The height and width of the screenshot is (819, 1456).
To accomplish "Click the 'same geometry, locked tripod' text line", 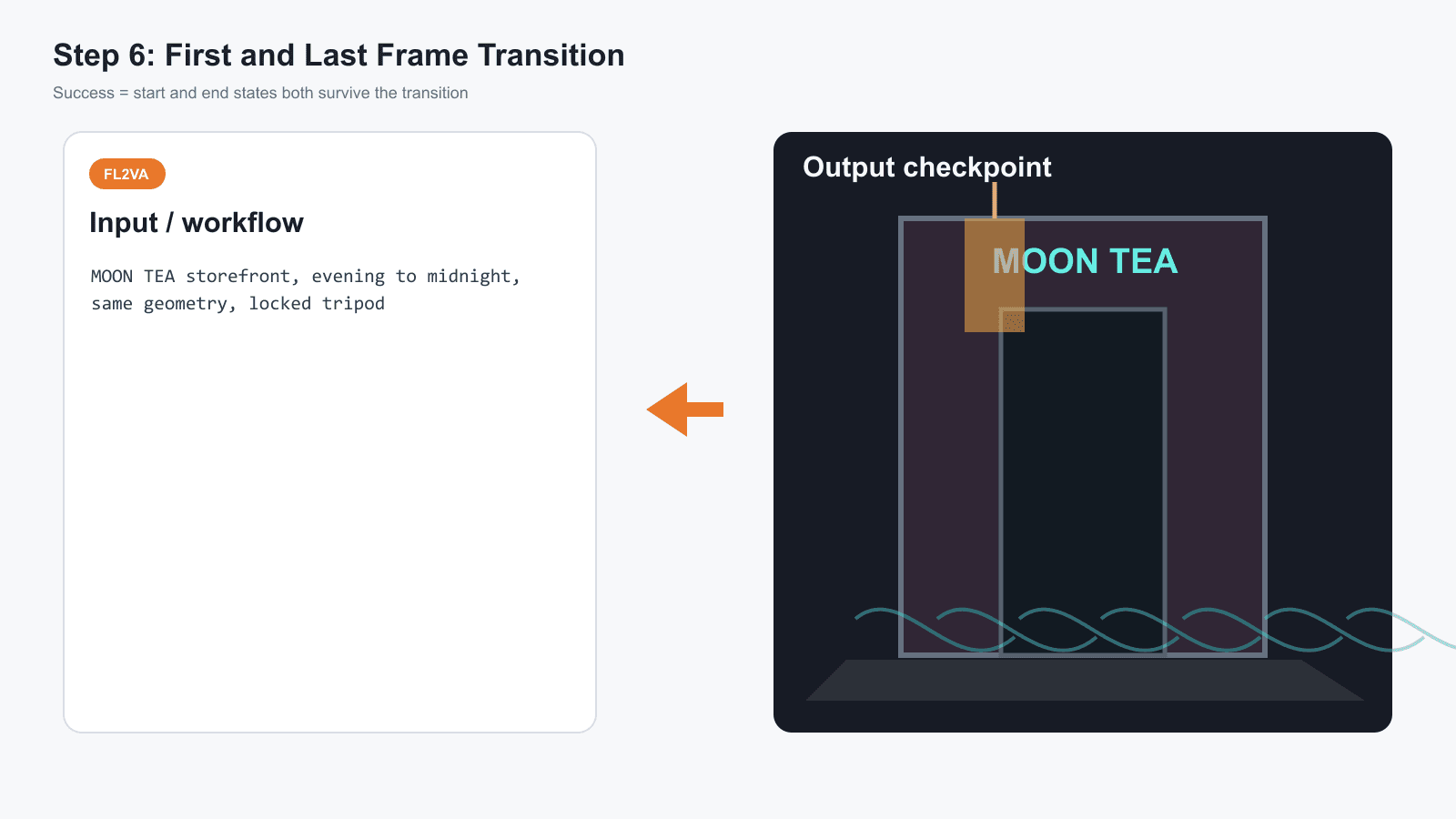I will tap(238, 304).
